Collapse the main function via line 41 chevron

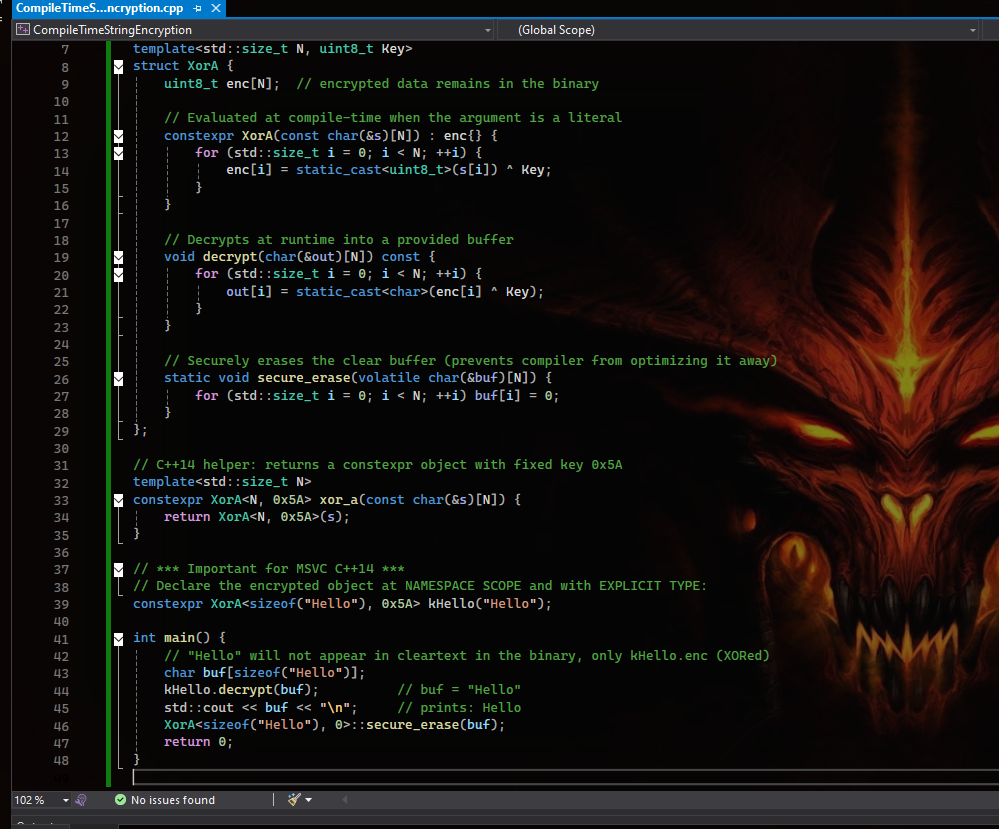coord(118,637)
